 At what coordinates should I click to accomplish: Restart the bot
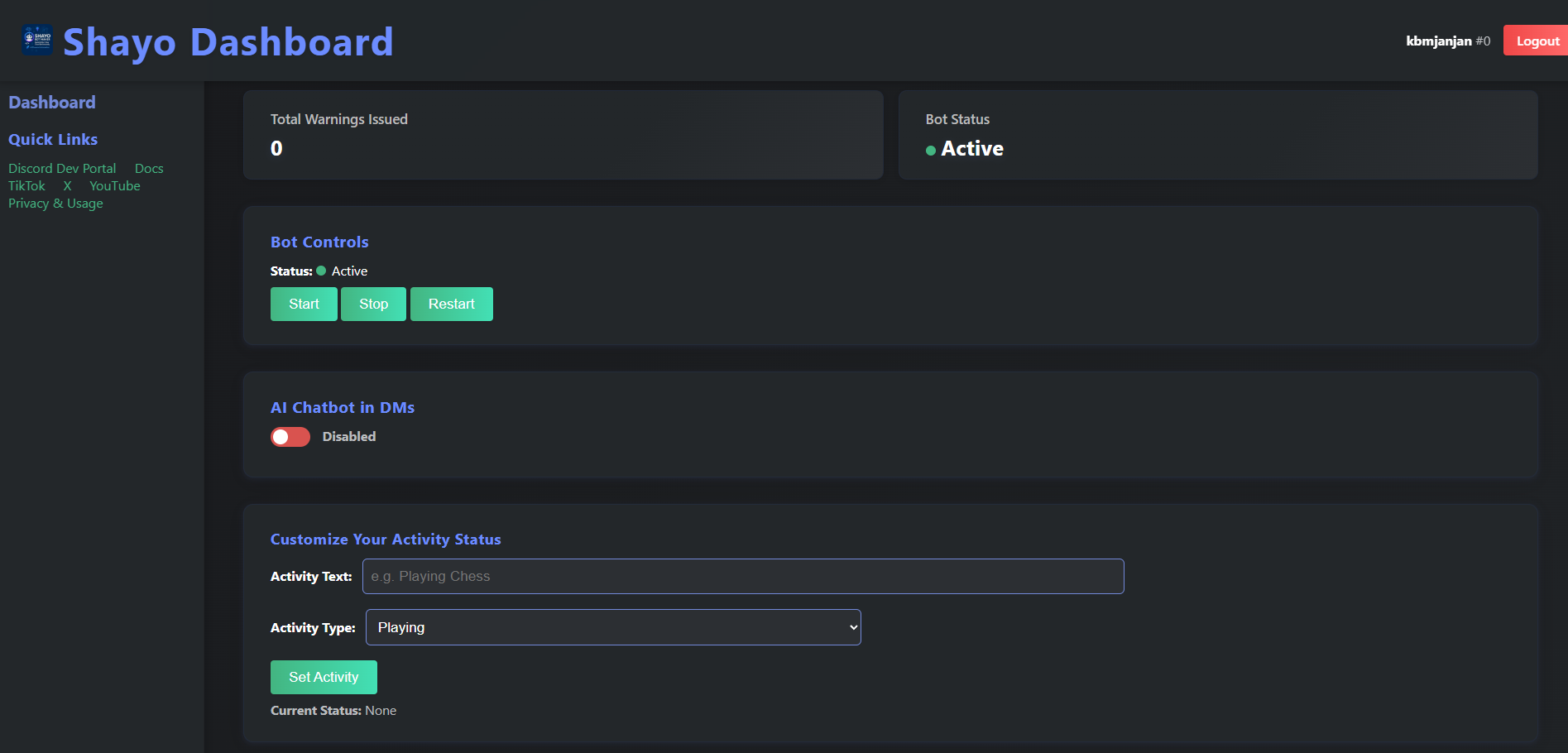452,304
